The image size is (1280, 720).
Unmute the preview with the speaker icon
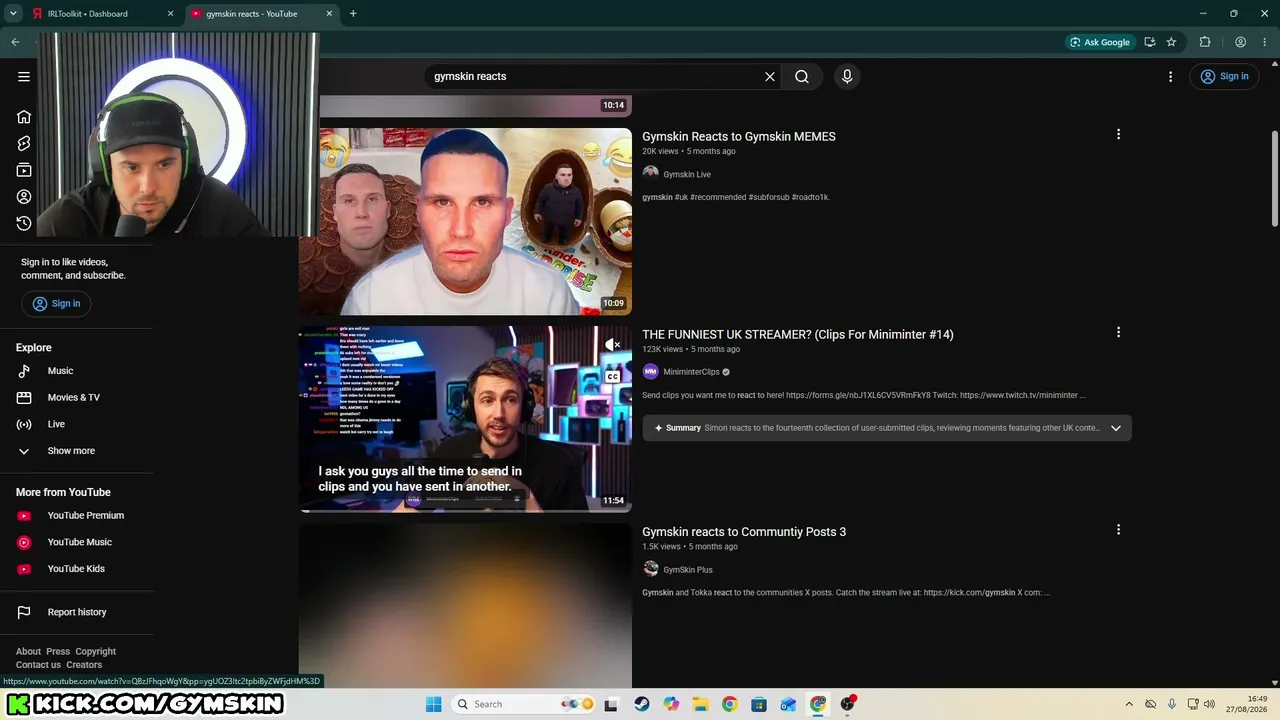pyautogui.click(x=612, y=345)
